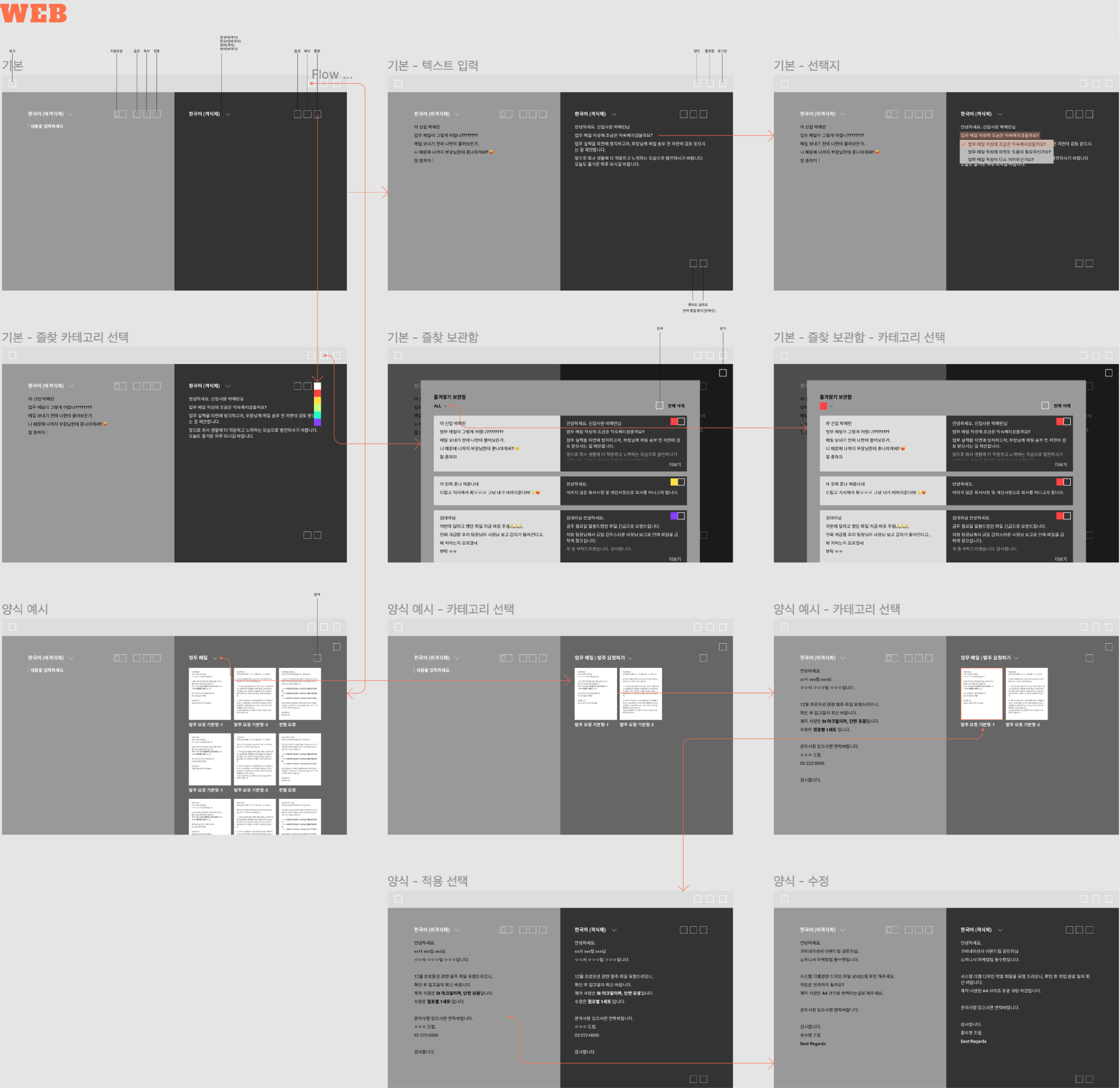Click 로그인 icon atop 기본 - 텍스트 입력 frame
The height and width of the screenshot is (1088, 1120).
point(723,83)
